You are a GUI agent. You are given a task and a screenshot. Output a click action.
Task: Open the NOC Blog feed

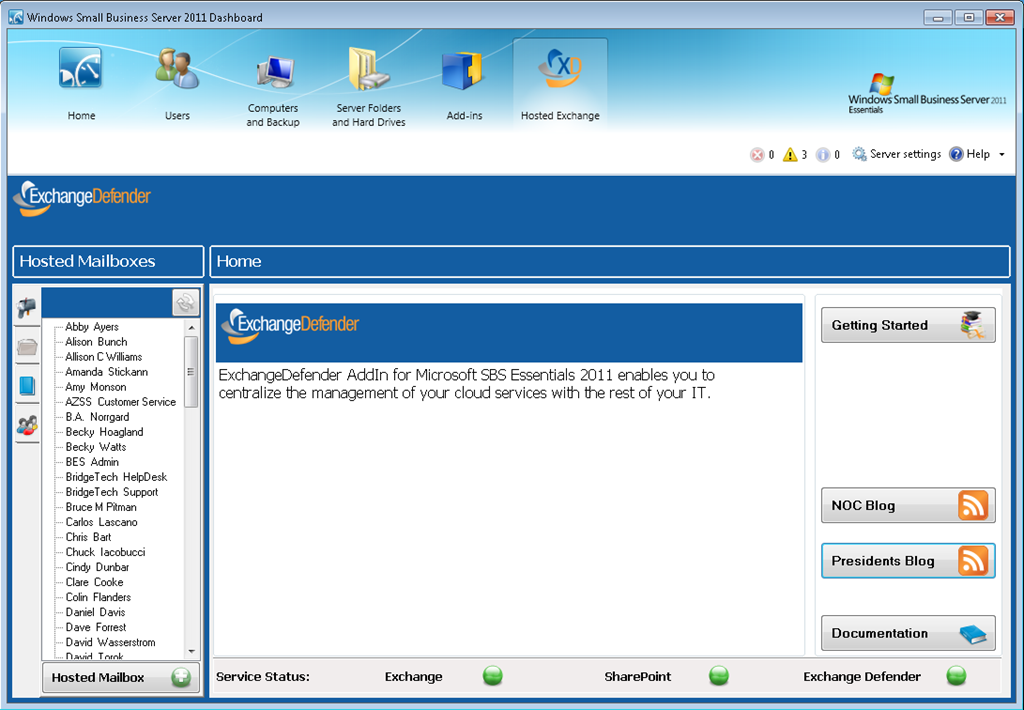pos(907,505)
